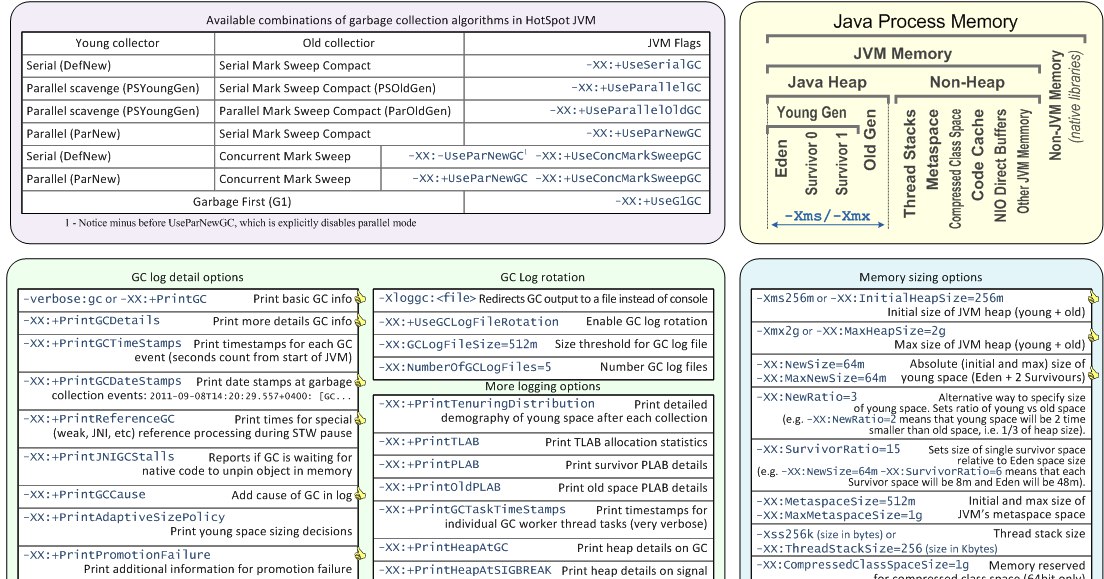Click the GC Log rotation heading
The width and height of the screenshot is (1104, 579).
[x=542, y=278]
